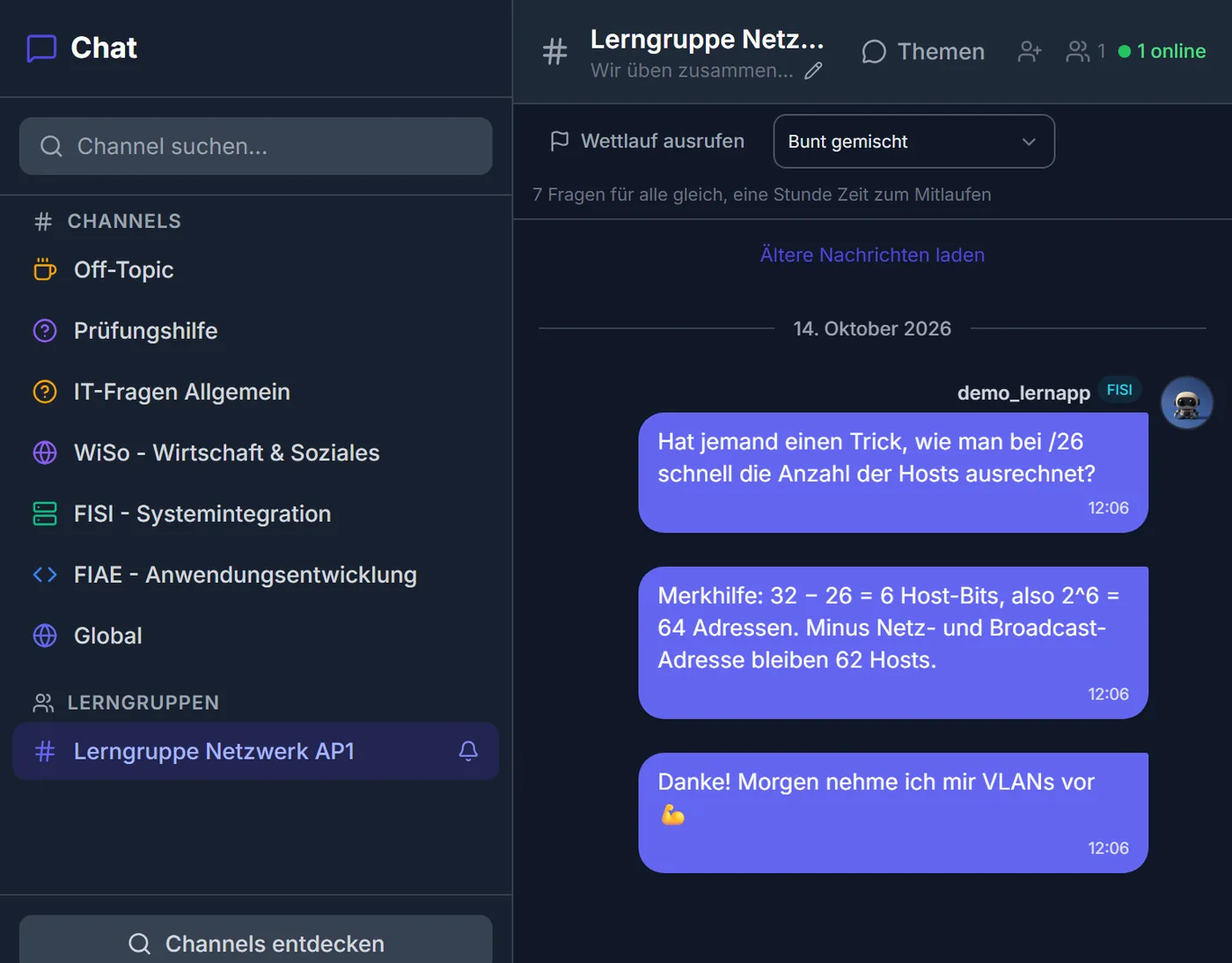Screen dimensions: 1232x963
Task: Click the add member icon in the header
Action: (1030, 52)
